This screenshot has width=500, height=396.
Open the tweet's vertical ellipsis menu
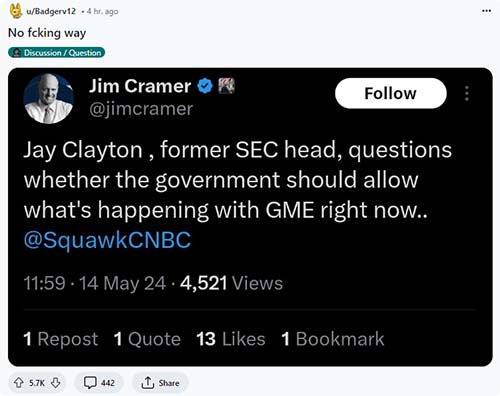click(x=467, y=93)
